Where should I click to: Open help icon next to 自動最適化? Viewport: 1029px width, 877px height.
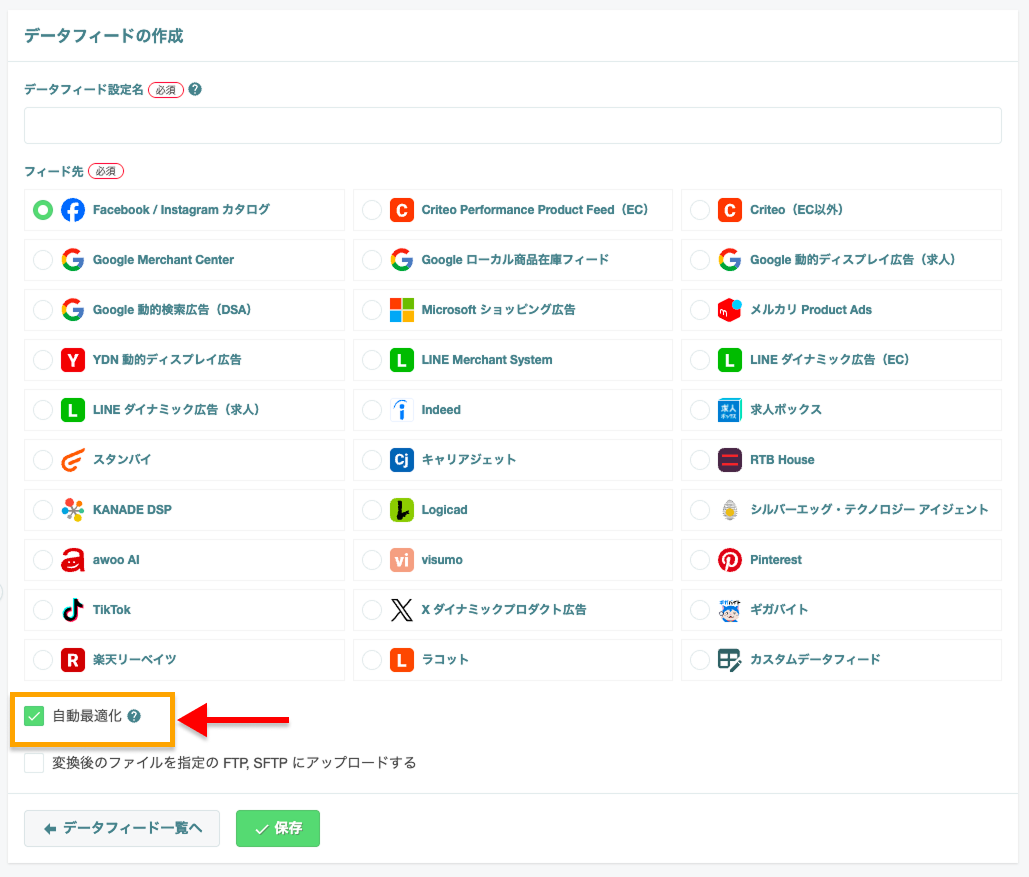134,716
